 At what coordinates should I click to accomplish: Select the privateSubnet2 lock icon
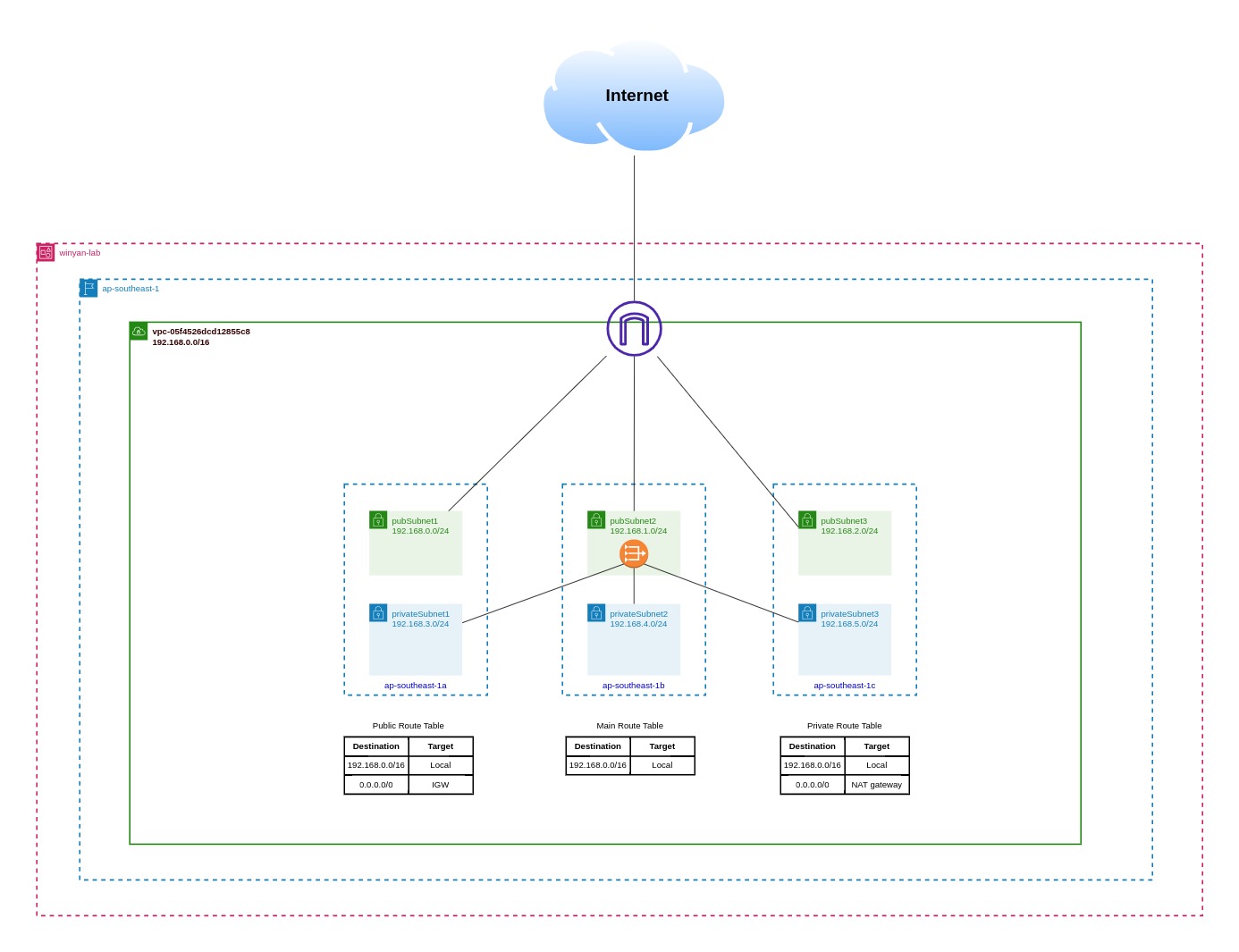coord(596,613)
